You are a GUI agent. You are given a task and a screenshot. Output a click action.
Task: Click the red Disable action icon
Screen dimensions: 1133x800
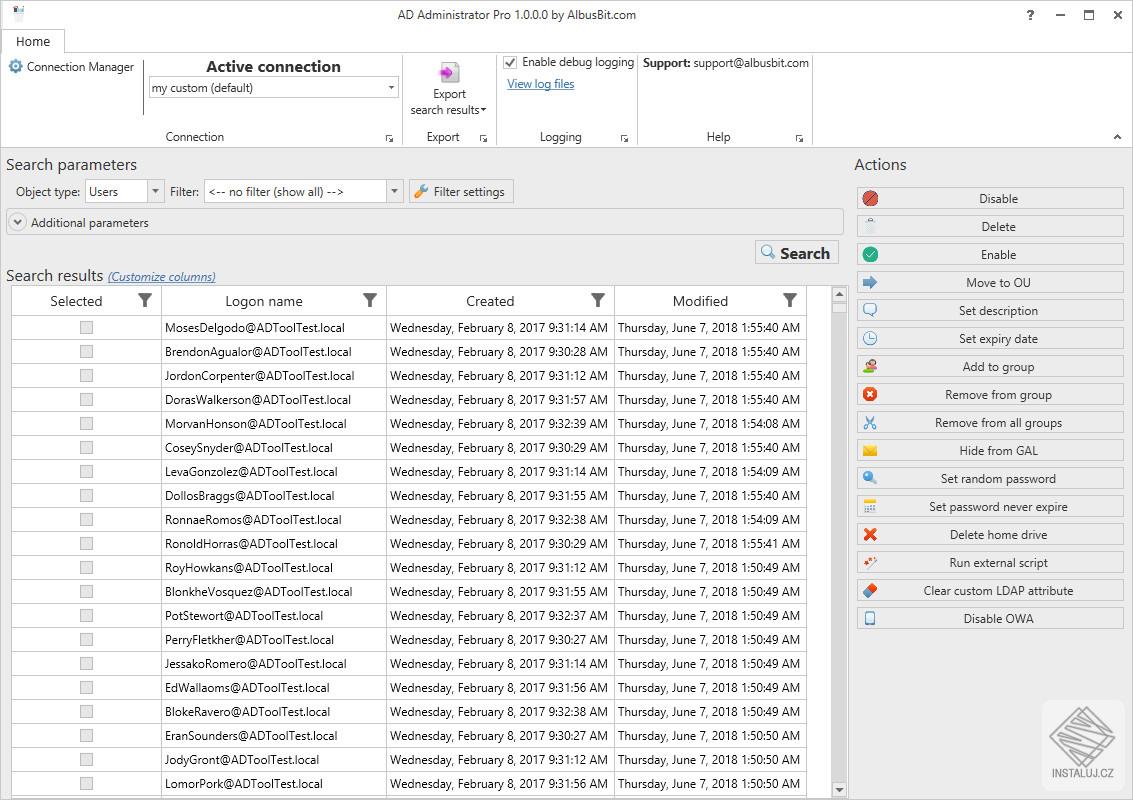click(x=870, y=199)
